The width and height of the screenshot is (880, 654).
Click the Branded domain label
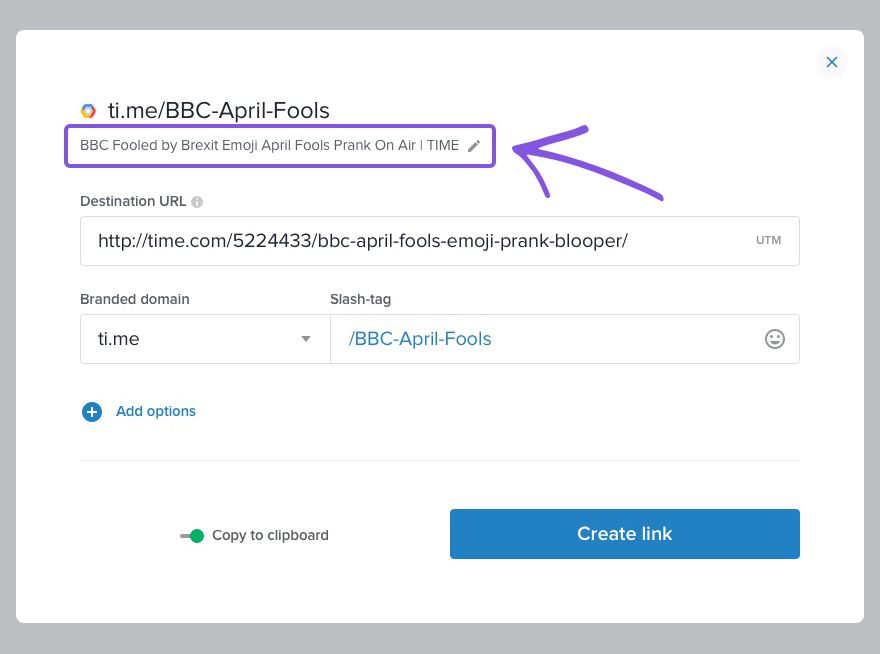click(135, 299)
